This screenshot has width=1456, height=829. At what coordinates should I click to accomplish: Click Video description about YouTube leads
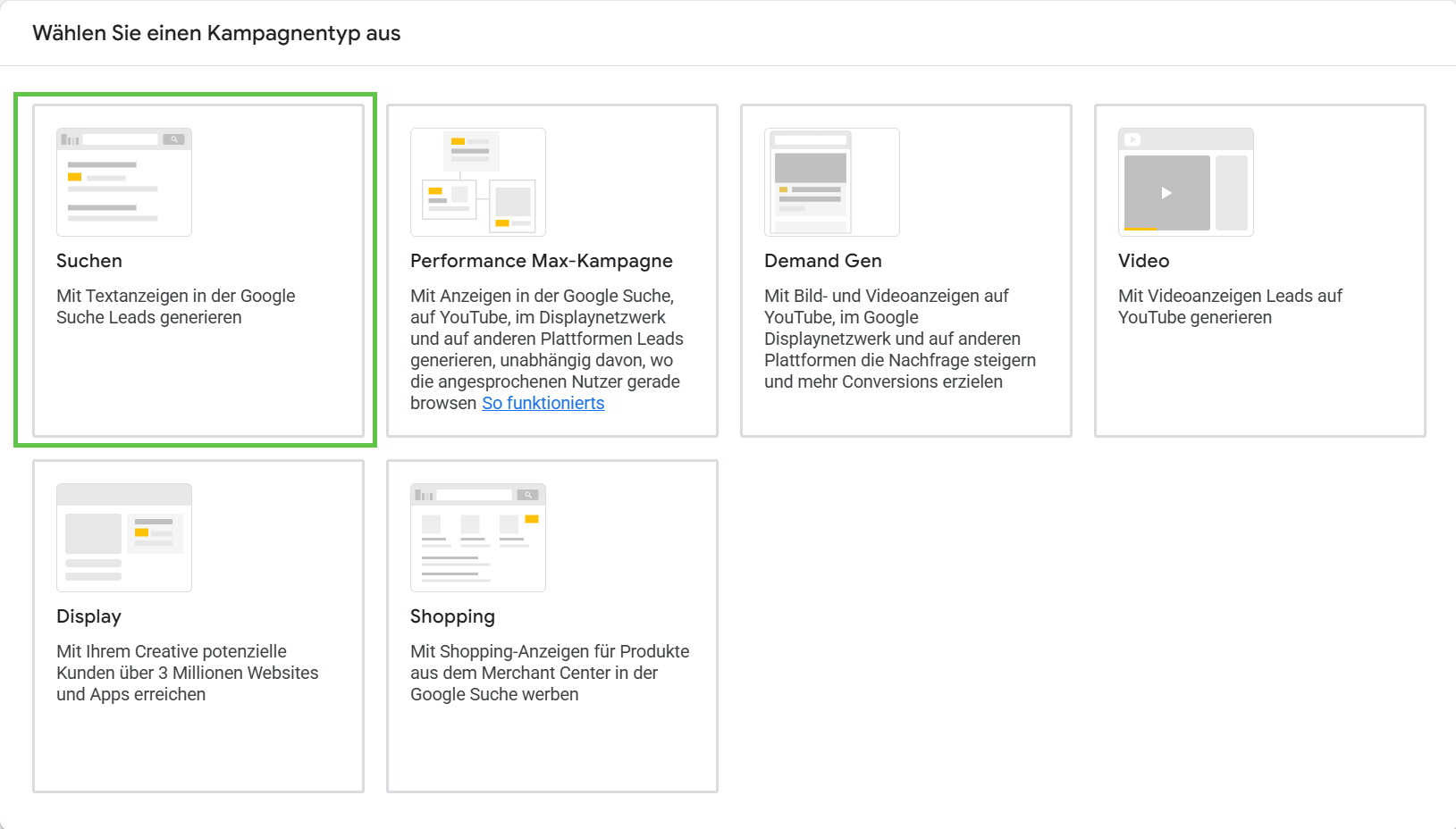point(1230,306)
